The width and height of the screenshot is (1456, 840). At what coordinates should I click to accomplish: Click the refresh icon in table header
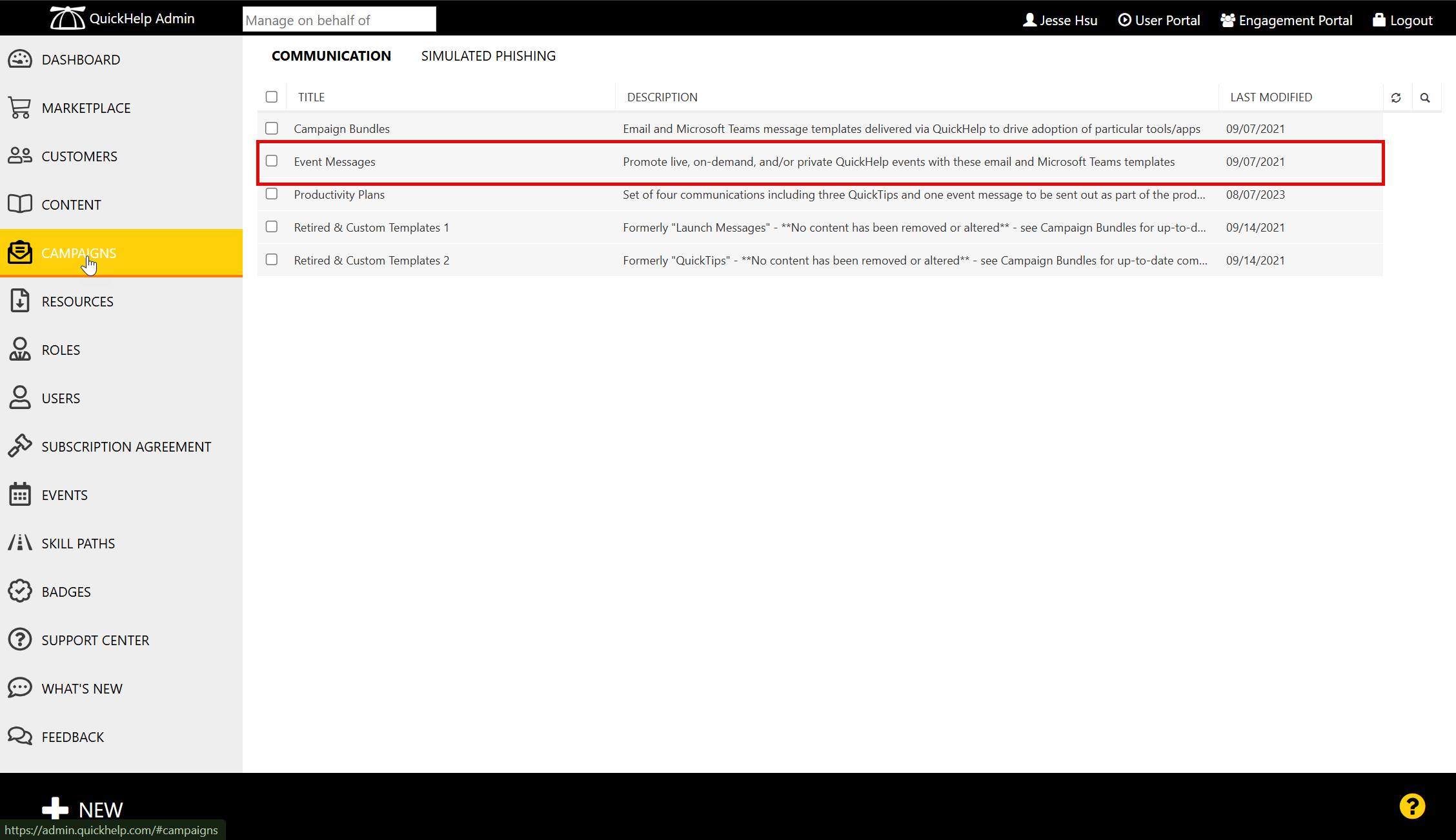[x=1396, y=97]
